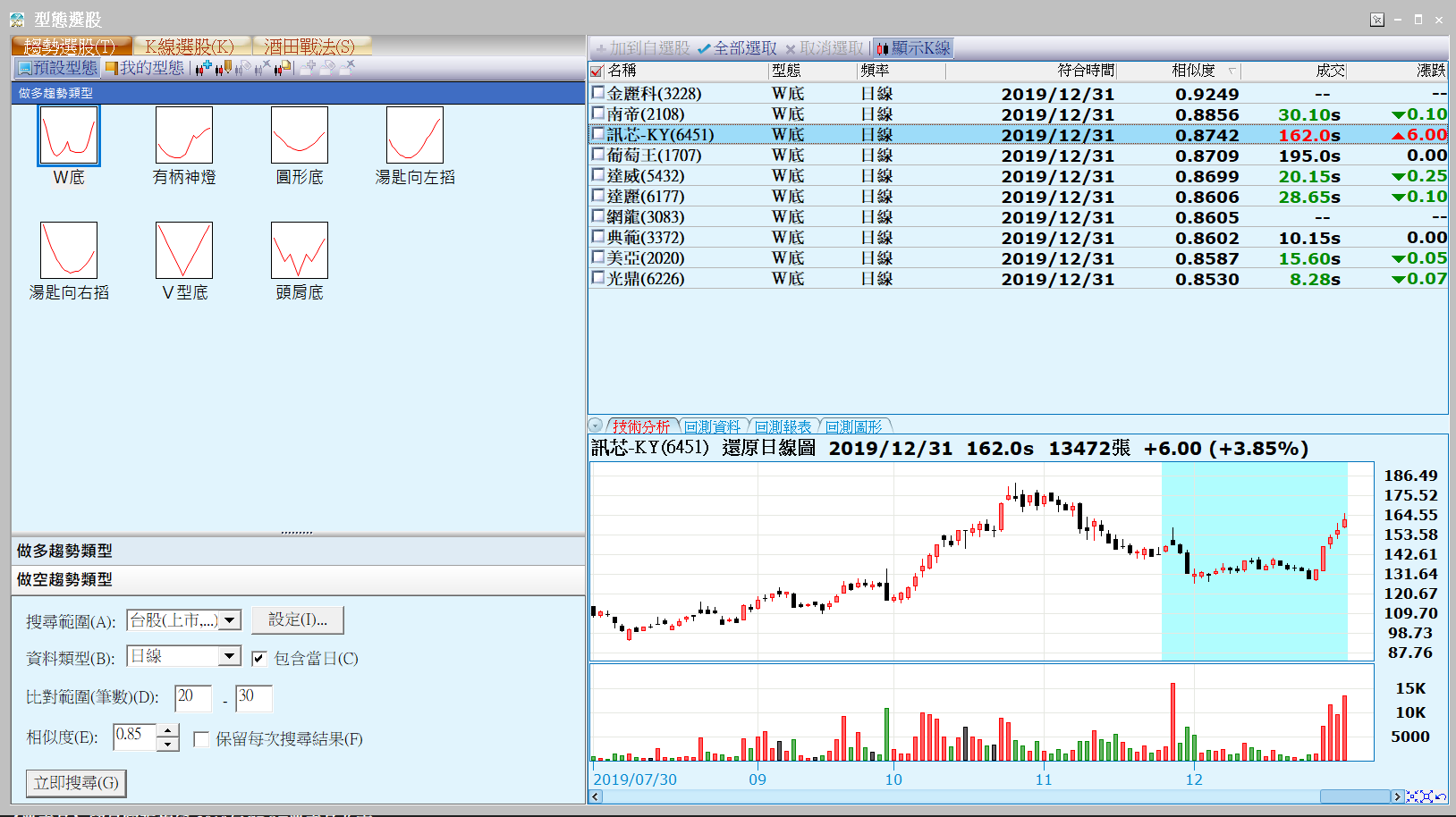Increase 相似度 value with up stepper
Viewport: 1456px width, 817px height.
167,731
